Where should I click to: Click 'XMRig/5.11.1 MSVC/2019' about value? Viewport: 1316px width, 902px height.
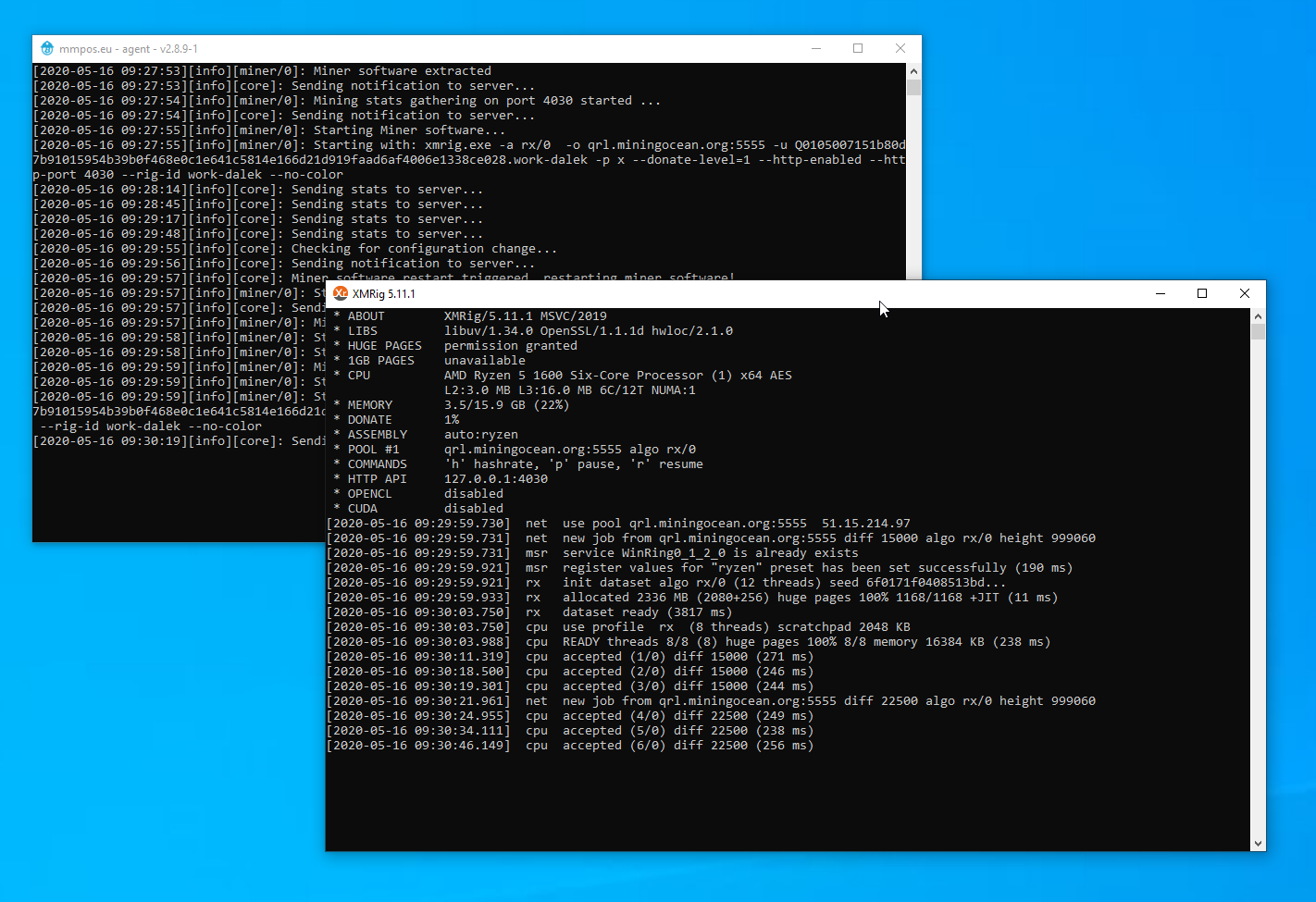pyautogui.click(x=525, y=315)
